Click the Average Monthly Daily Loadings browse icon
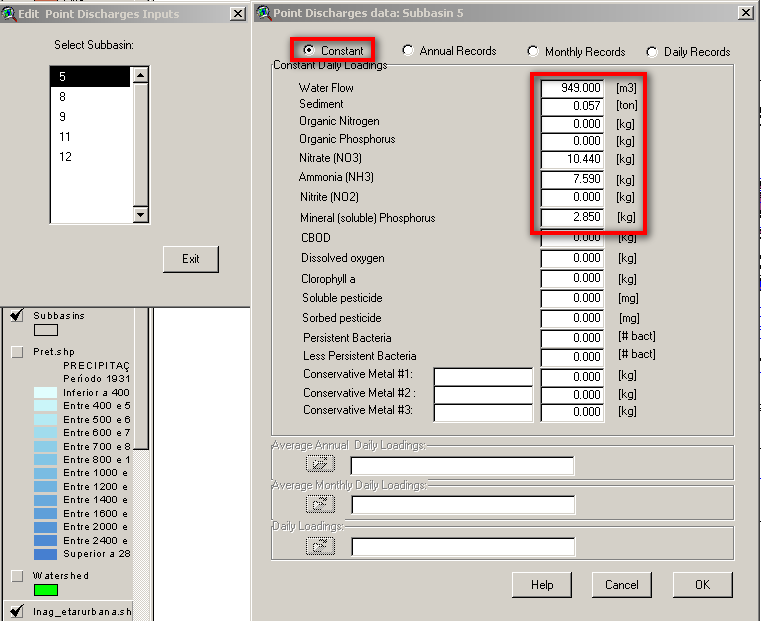 (x=320, y=505)
